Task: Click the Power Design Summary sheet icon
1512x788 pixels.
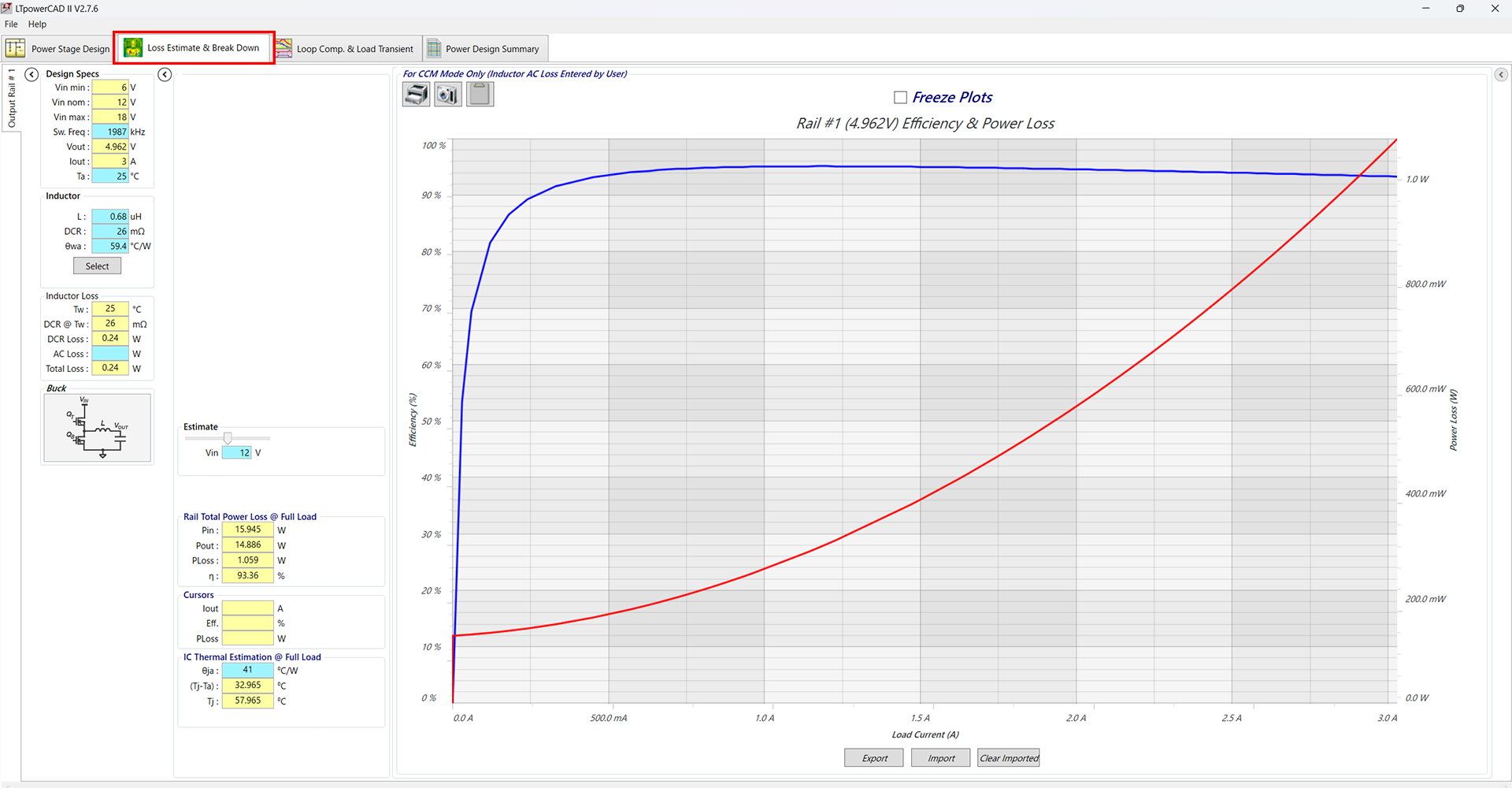Action: tap(434, 48)
